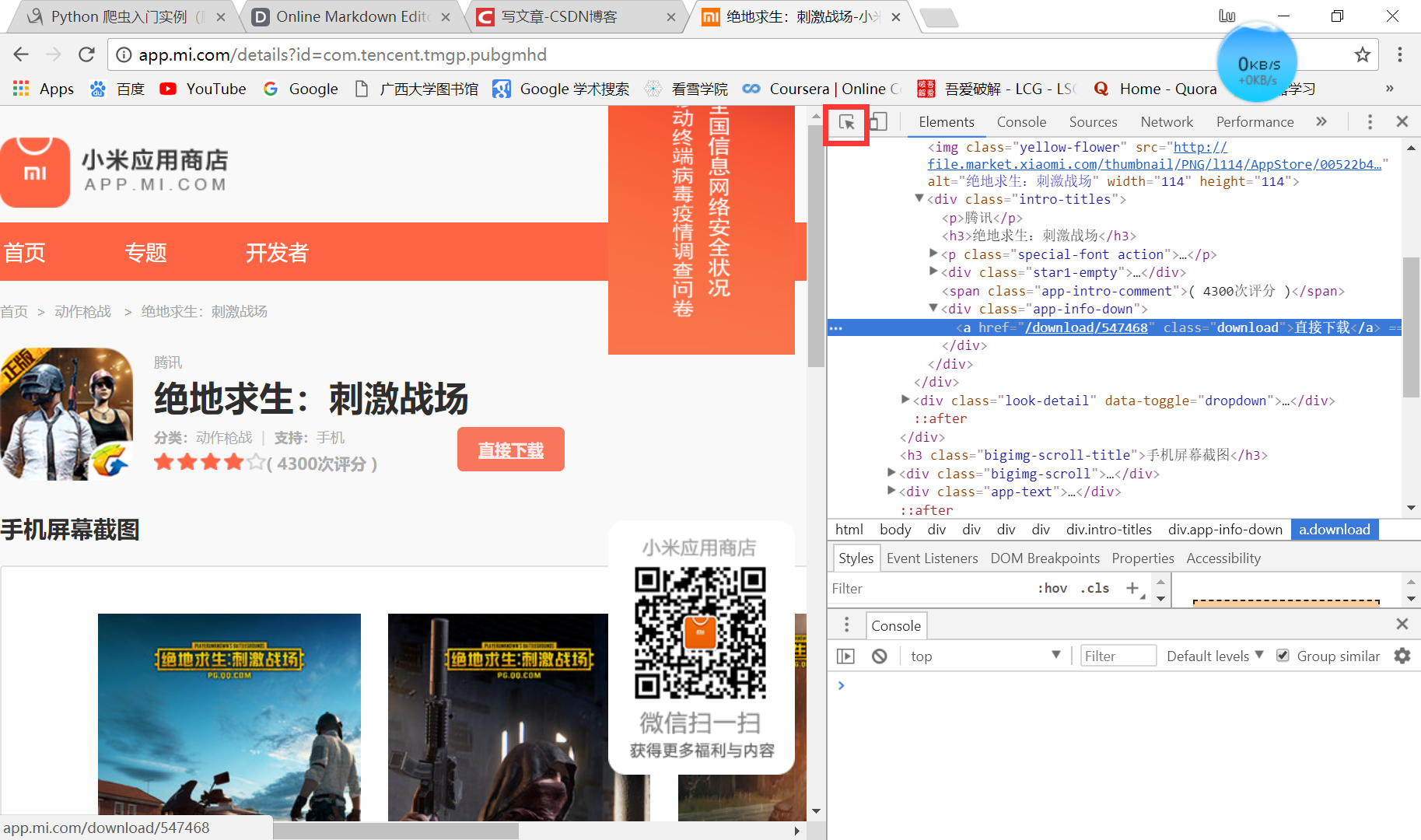Open the Chrome main menu
This screenshot has width=1421, height=840.
pos(1399,54)
